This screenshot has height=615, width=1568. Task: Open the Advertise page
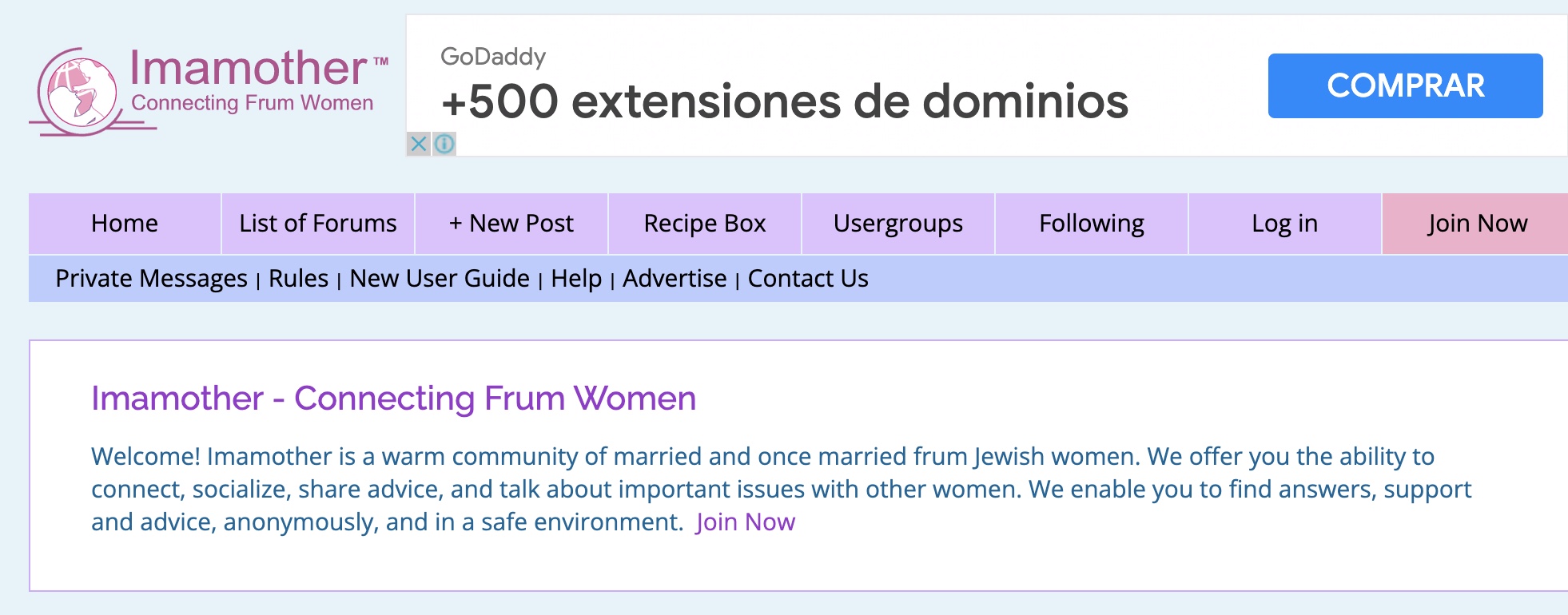click(673, 279)
